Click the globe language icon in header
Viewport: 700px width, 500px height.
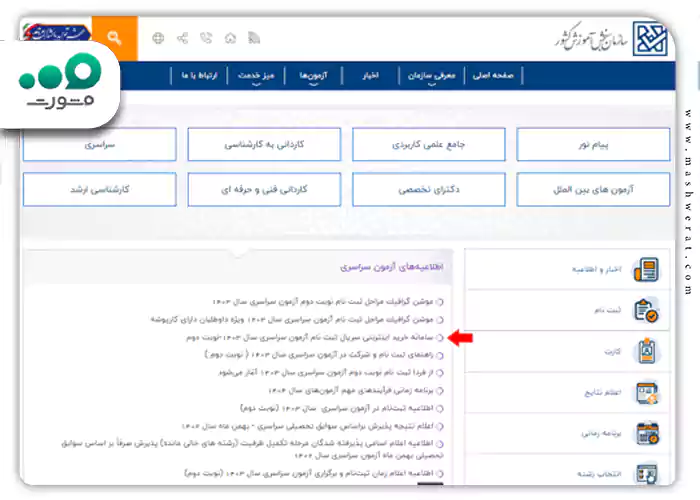click(x=158, y=38)
